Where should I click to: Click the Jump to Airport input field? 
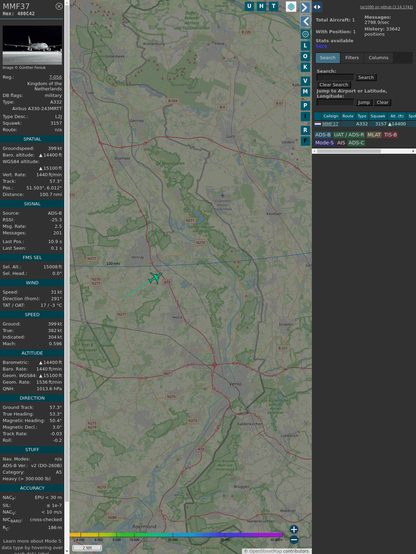(x=335, y=102)
